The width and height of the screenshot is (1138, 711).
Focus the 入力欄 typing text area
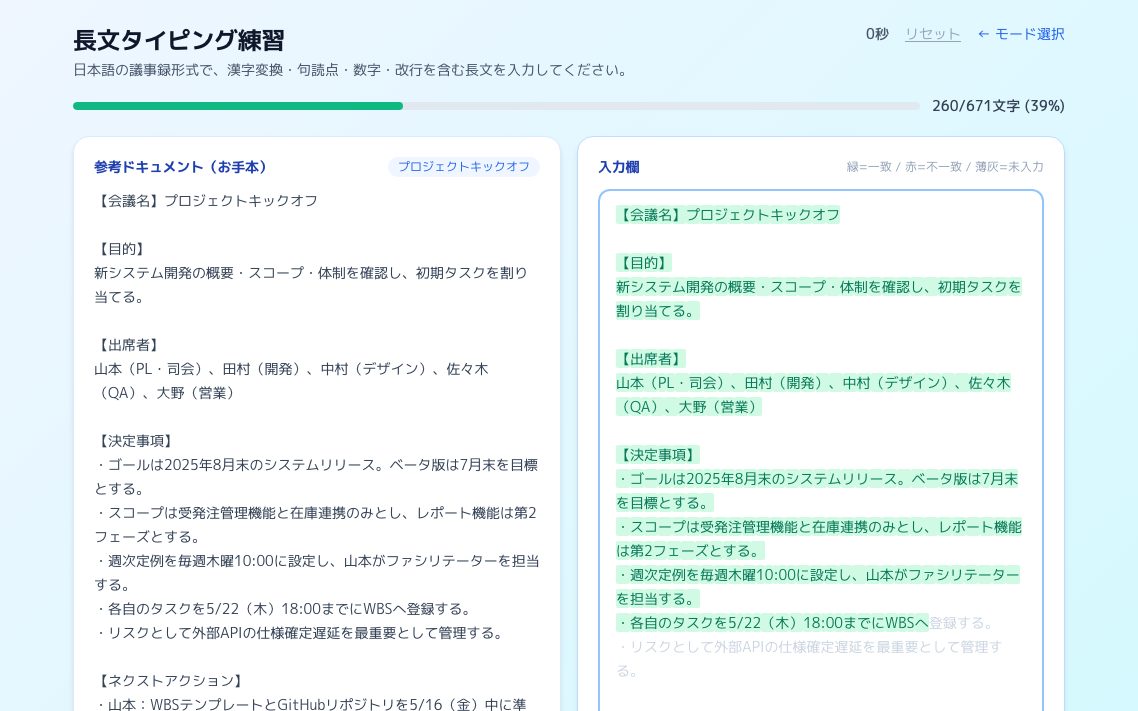tap(821, 450)
